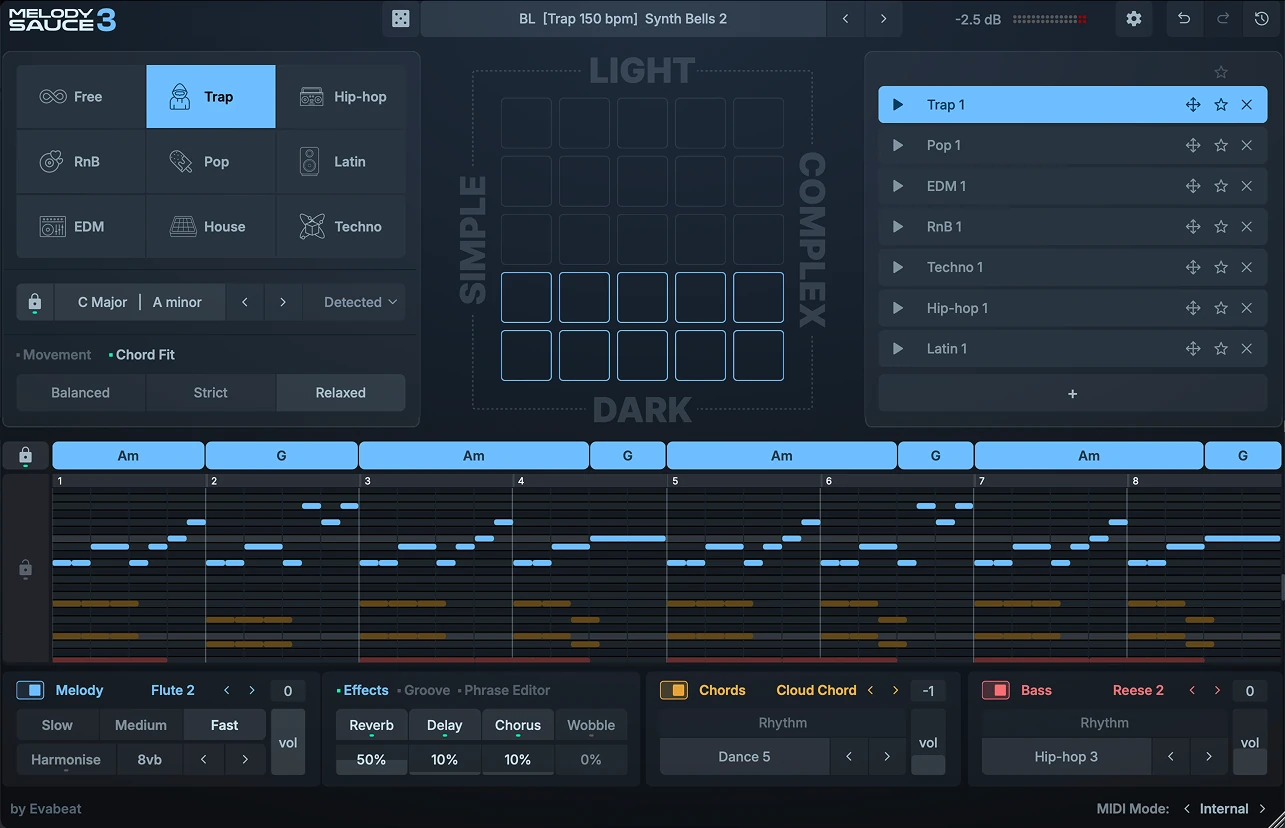Click the key lock icon near C Major
Viewport: 1285px width, 828px height.
pos(34,301)
